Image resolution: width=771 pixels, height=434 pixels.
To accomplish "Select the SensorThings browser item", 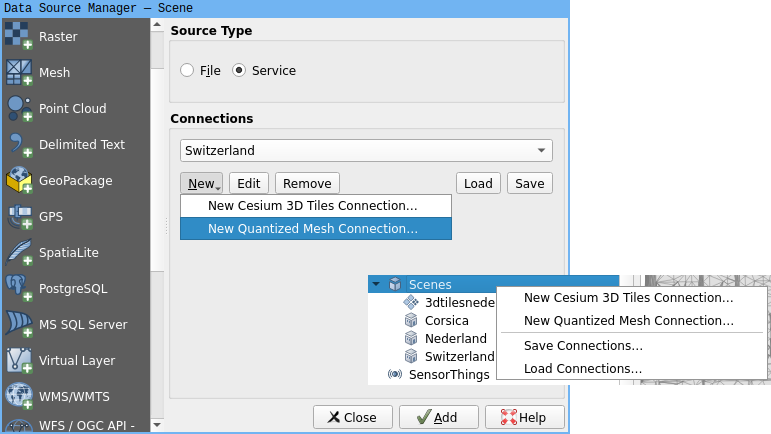I will (449, 375).
